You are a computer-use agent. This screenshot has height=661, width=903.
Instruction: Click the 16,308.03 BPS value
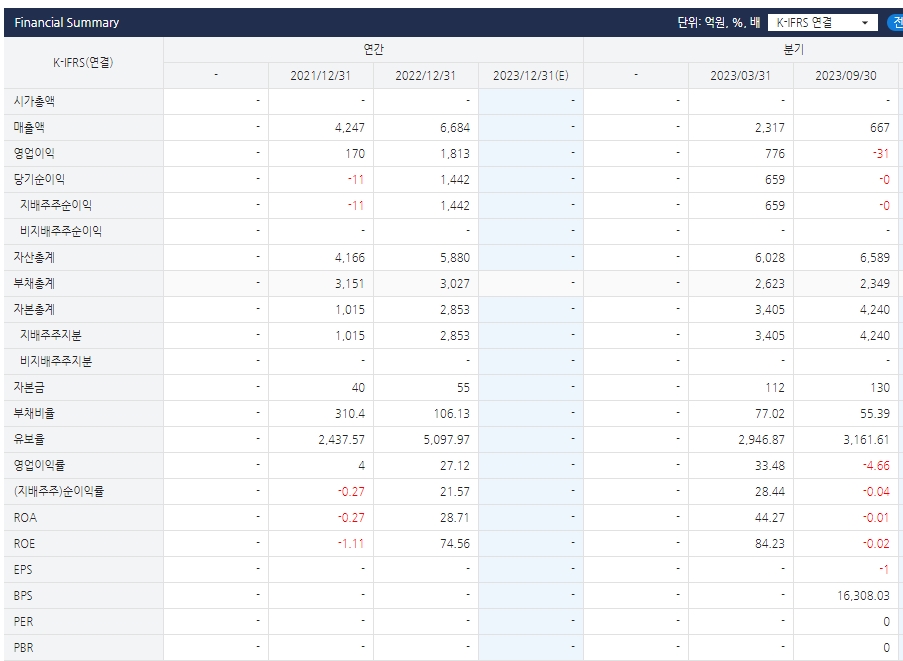864,595
